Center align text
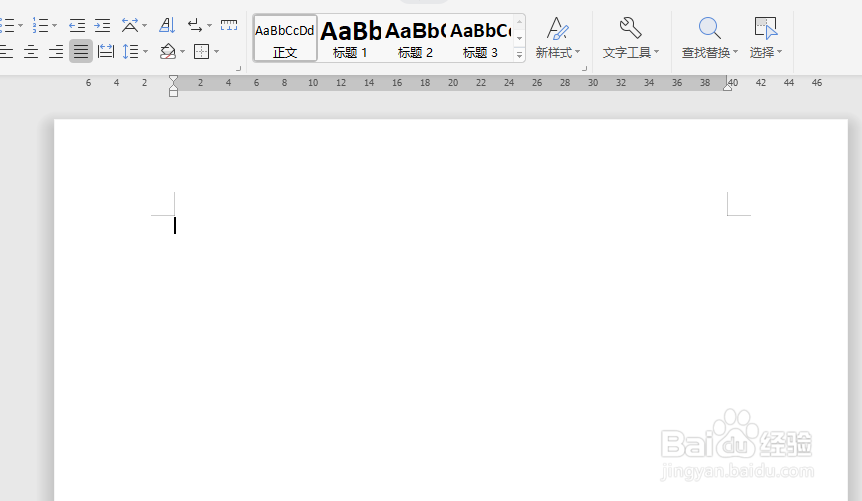Screen dimensions: 862x501 31,52
